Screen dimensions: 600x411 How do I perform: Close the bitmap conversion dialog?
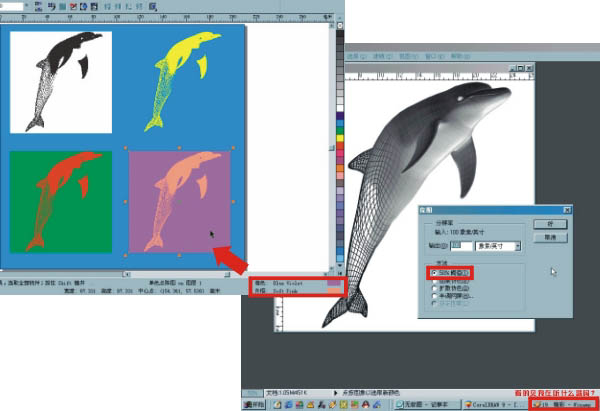[567, 210]
